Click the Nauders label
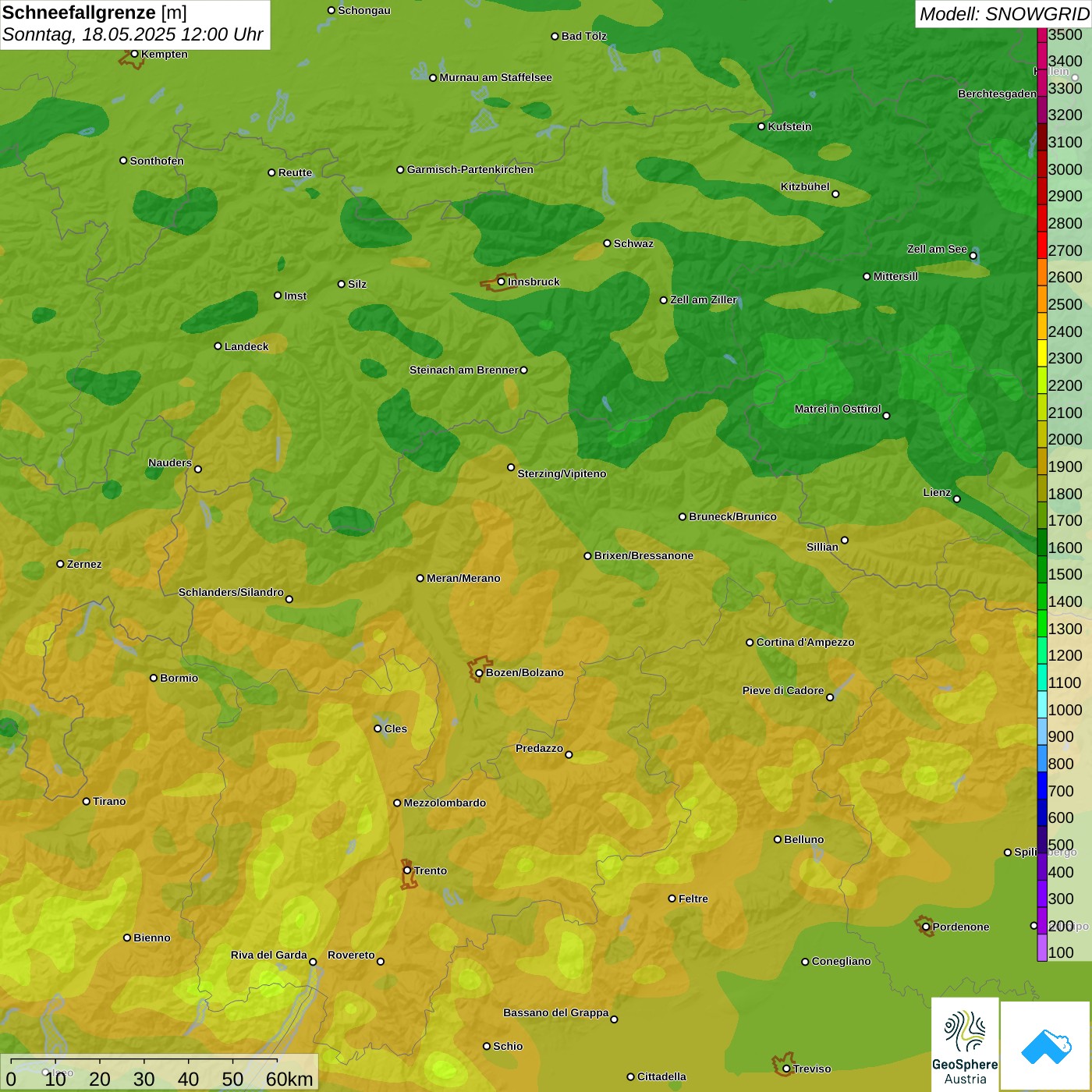The height and width of the screenshot is (1092, 1092). point(170,463)
